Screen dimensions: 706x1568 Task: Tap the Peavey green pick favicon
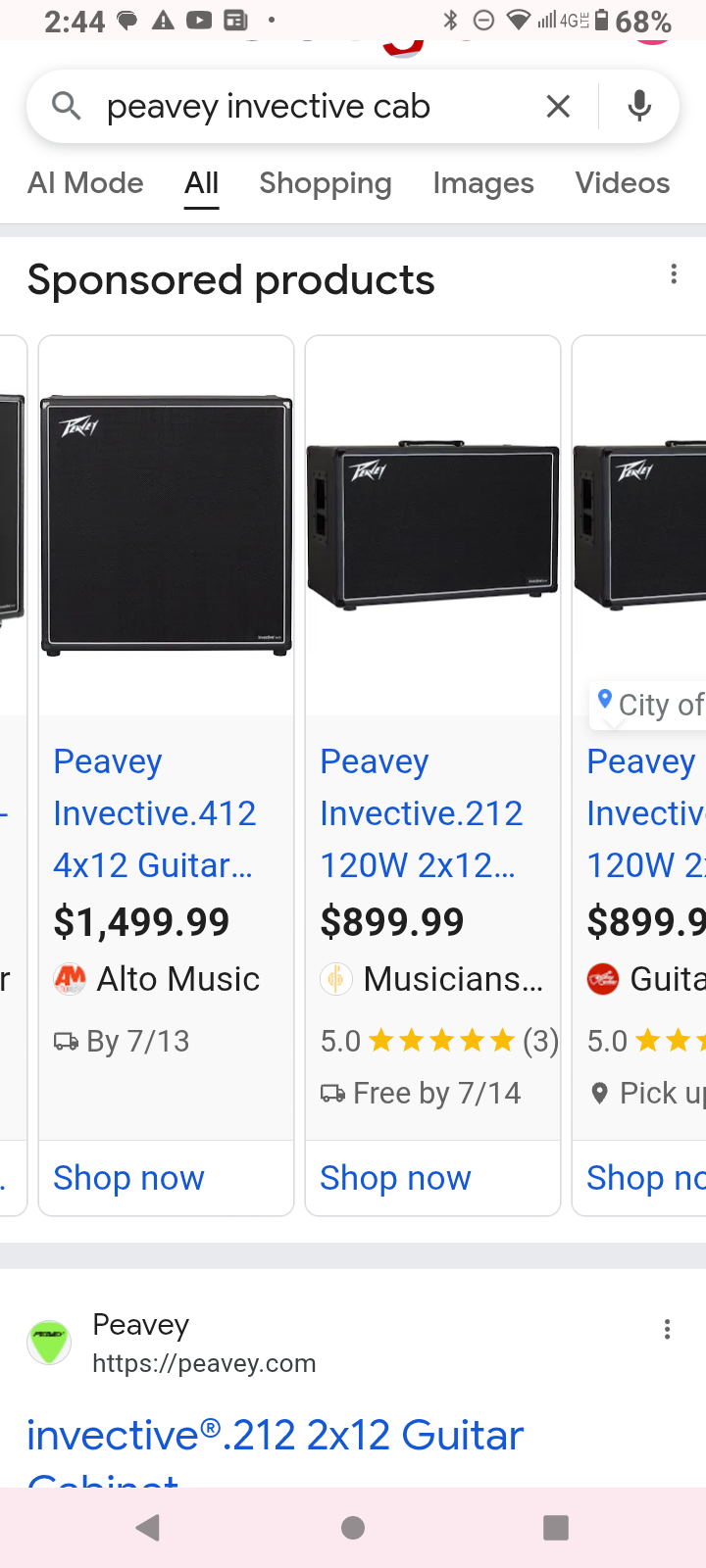pyautogui.click(x=49, y=1342)
